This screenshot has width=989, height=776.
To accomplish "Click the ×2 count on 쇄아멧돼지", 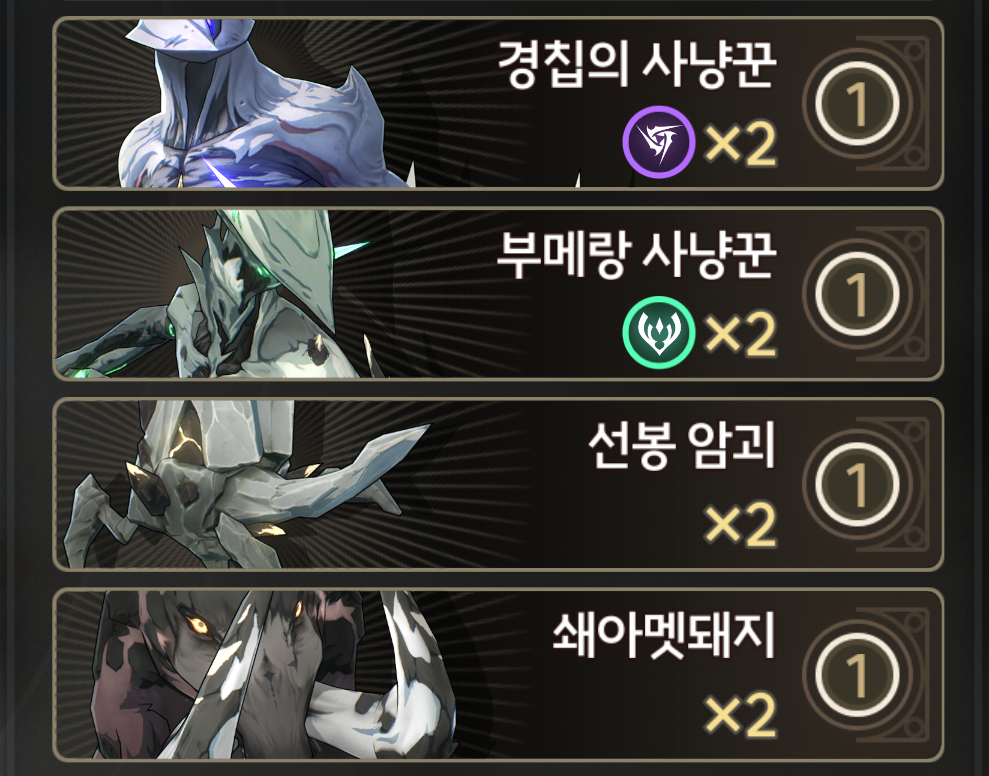I will point(740,716).
